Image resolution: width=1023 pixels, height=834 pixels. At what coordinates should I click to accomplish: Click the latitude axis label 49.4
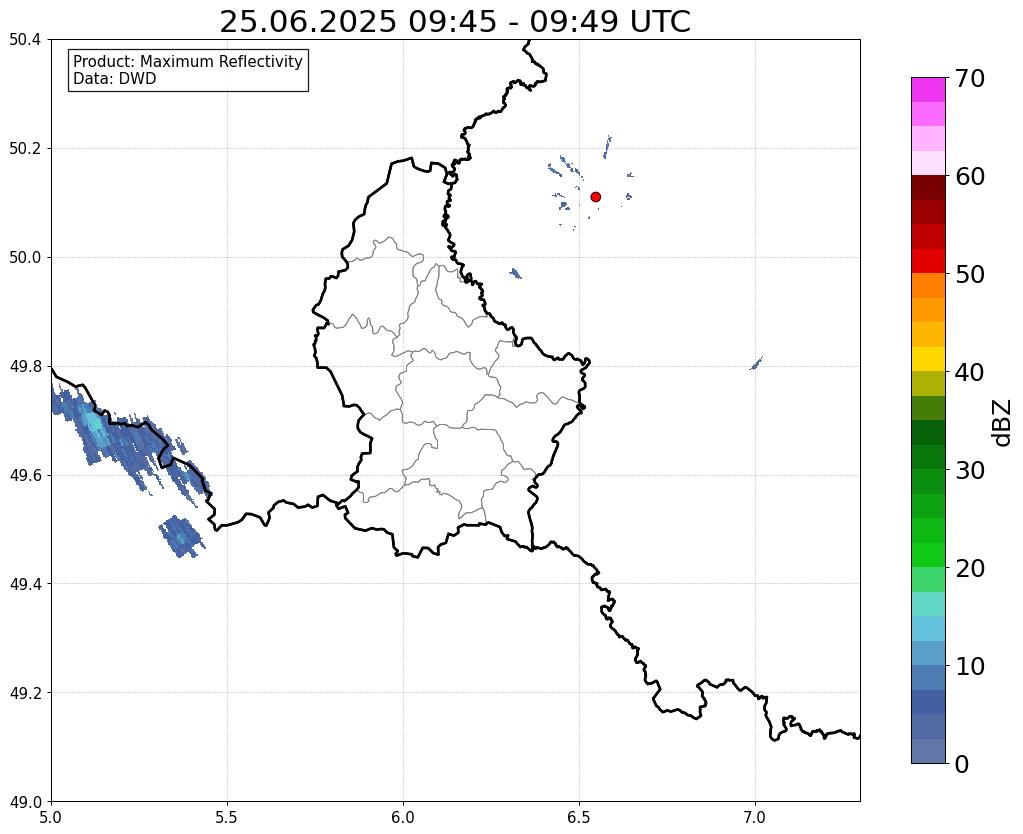[25, 584]
